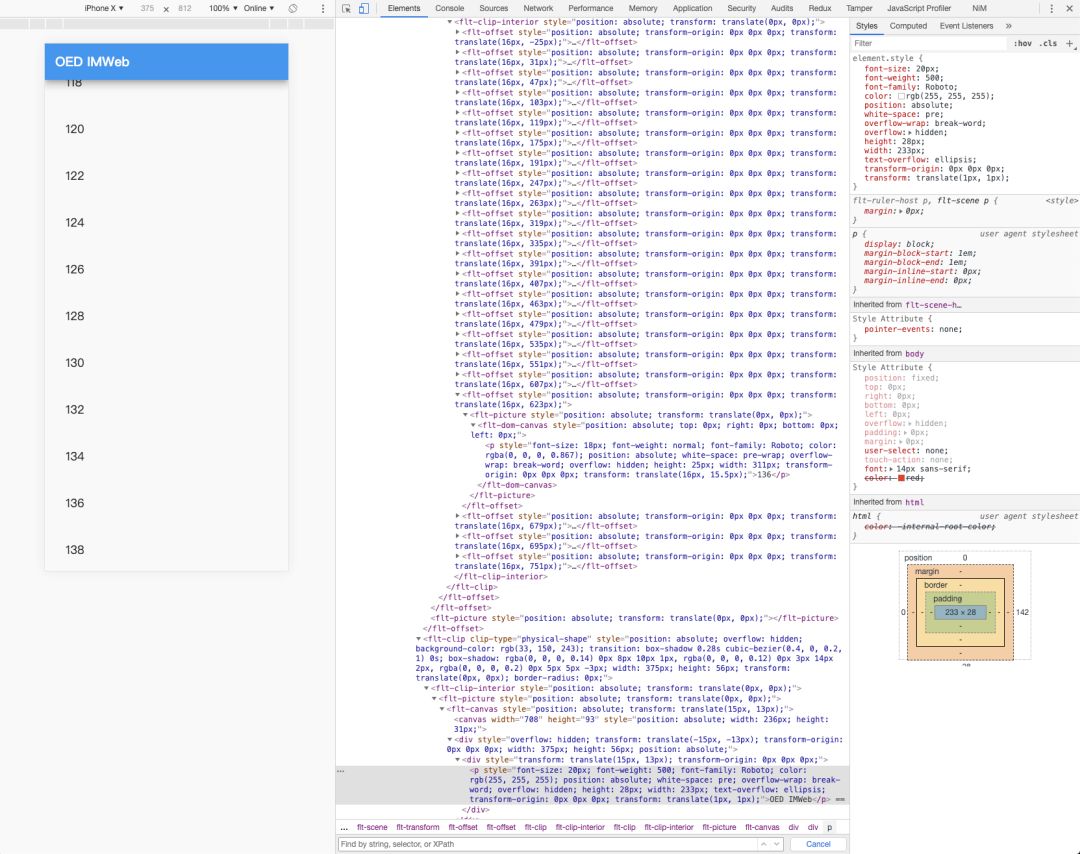Select flt-canvas in the breadcrumb bar
Image resolution: width=1080 pixels, height=854 pixels.
click(x=762, y=827)
